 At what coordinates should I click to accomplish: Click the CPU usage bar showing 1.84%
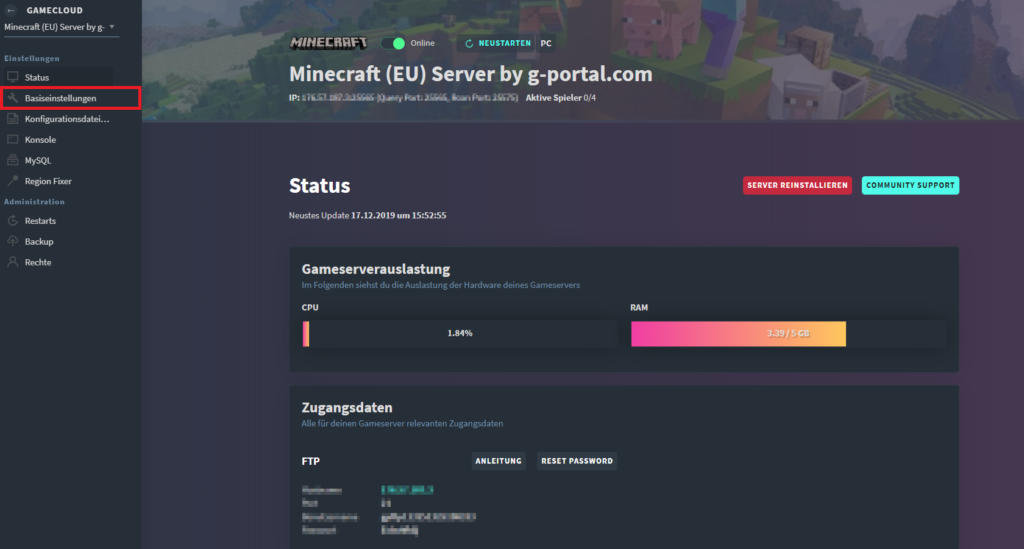[460, 334]
